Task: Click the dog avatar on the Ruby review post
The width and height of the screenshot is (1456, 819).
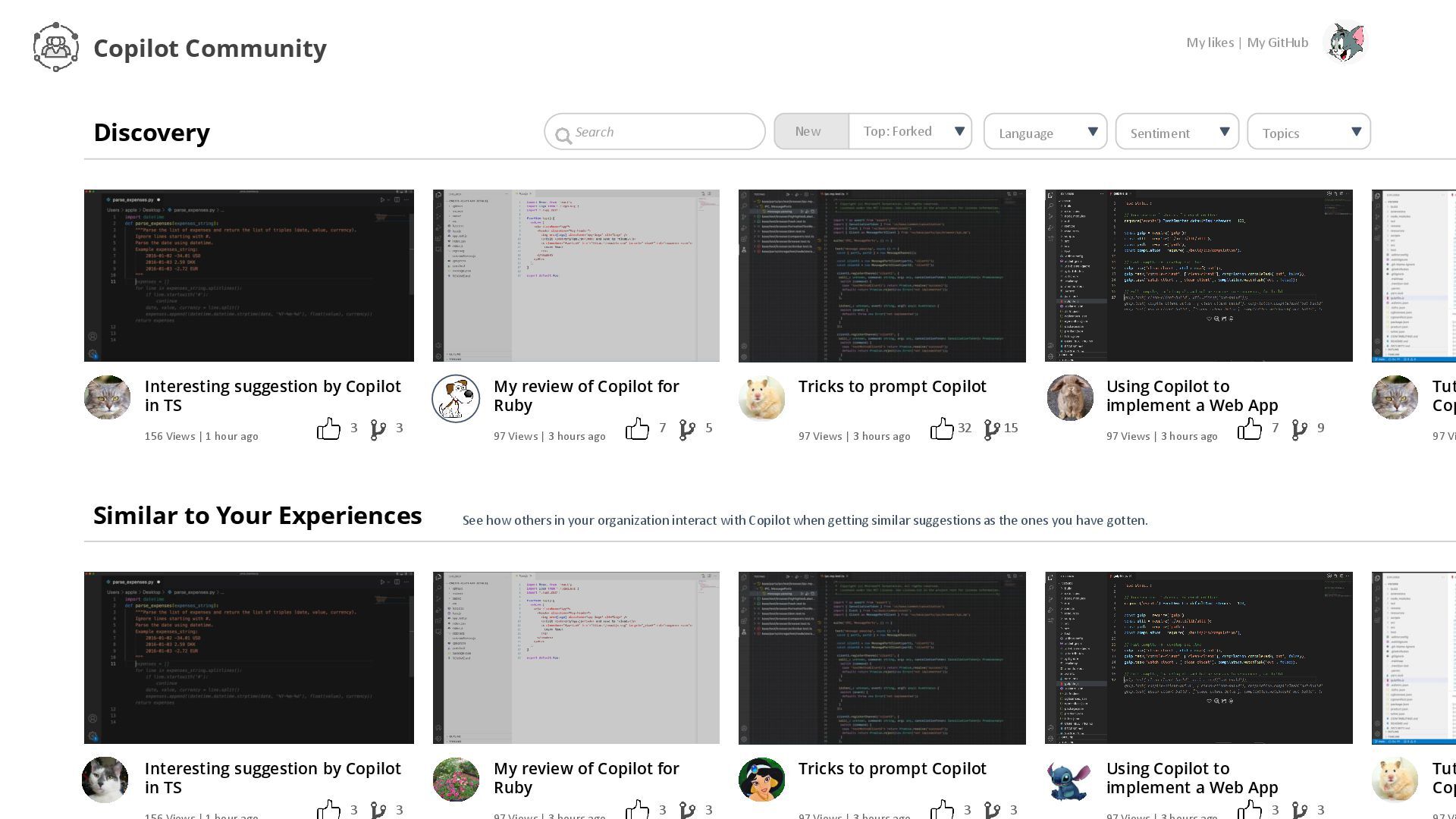Action: (x=456, y=397)
